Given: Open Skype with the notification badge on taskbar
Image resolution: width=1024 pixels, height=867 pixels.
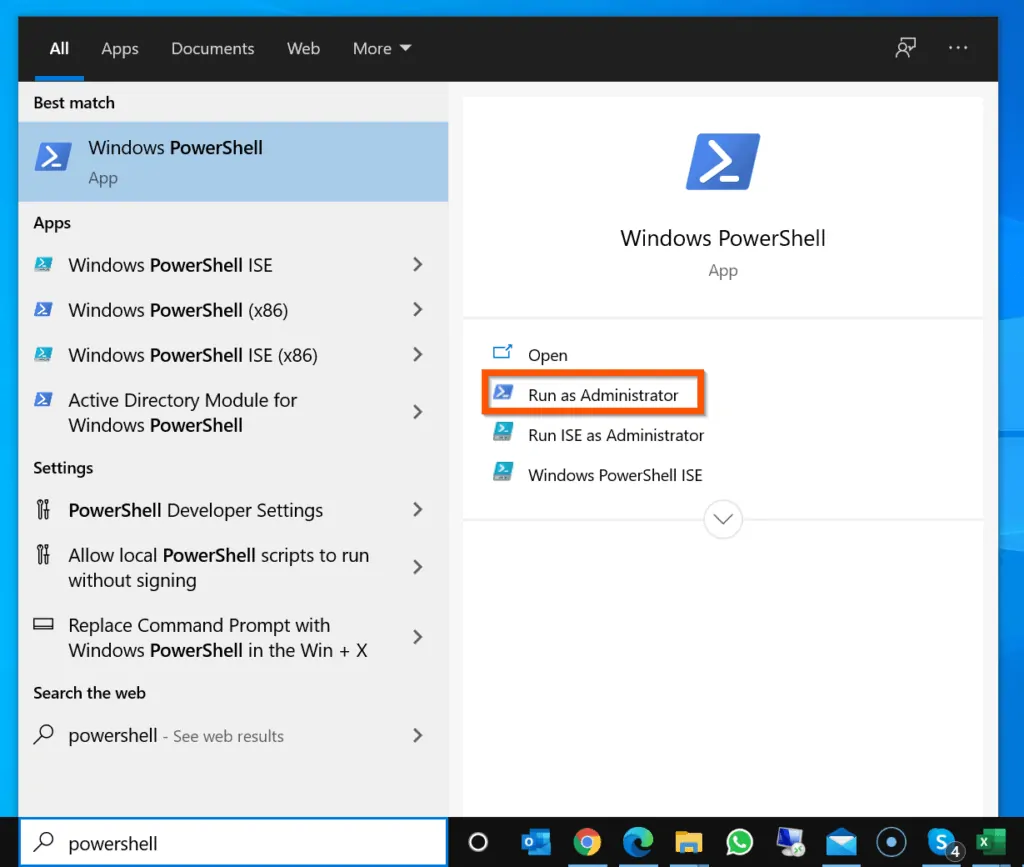Looking at the screenshot, I should coord(941,843).
